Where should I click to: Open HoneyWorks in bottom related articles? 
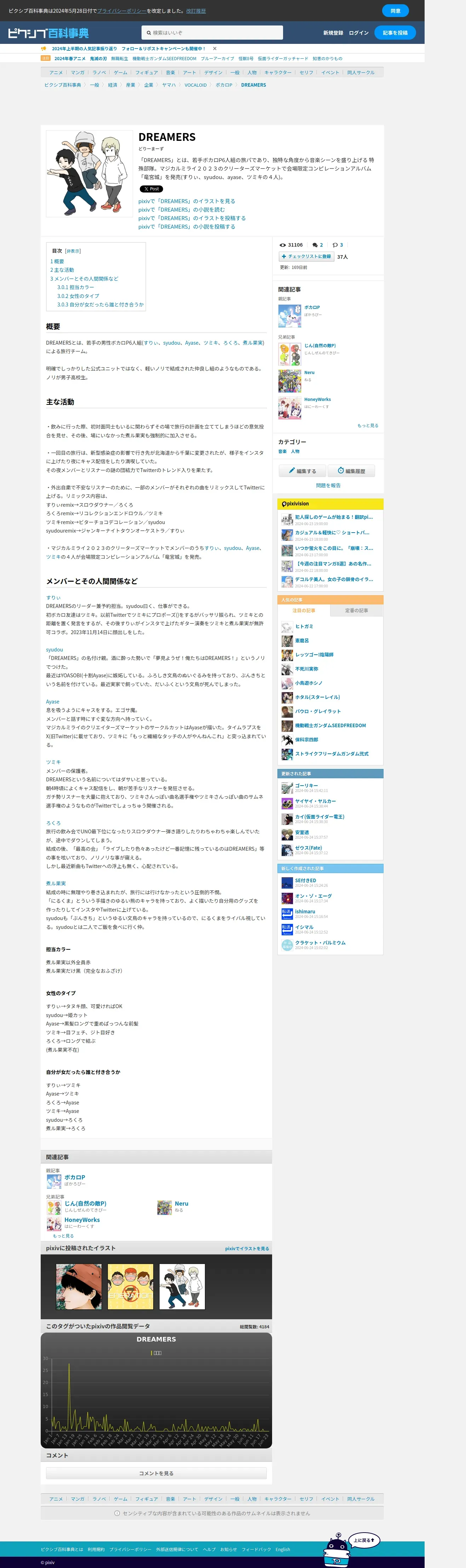click(82, 1220)
